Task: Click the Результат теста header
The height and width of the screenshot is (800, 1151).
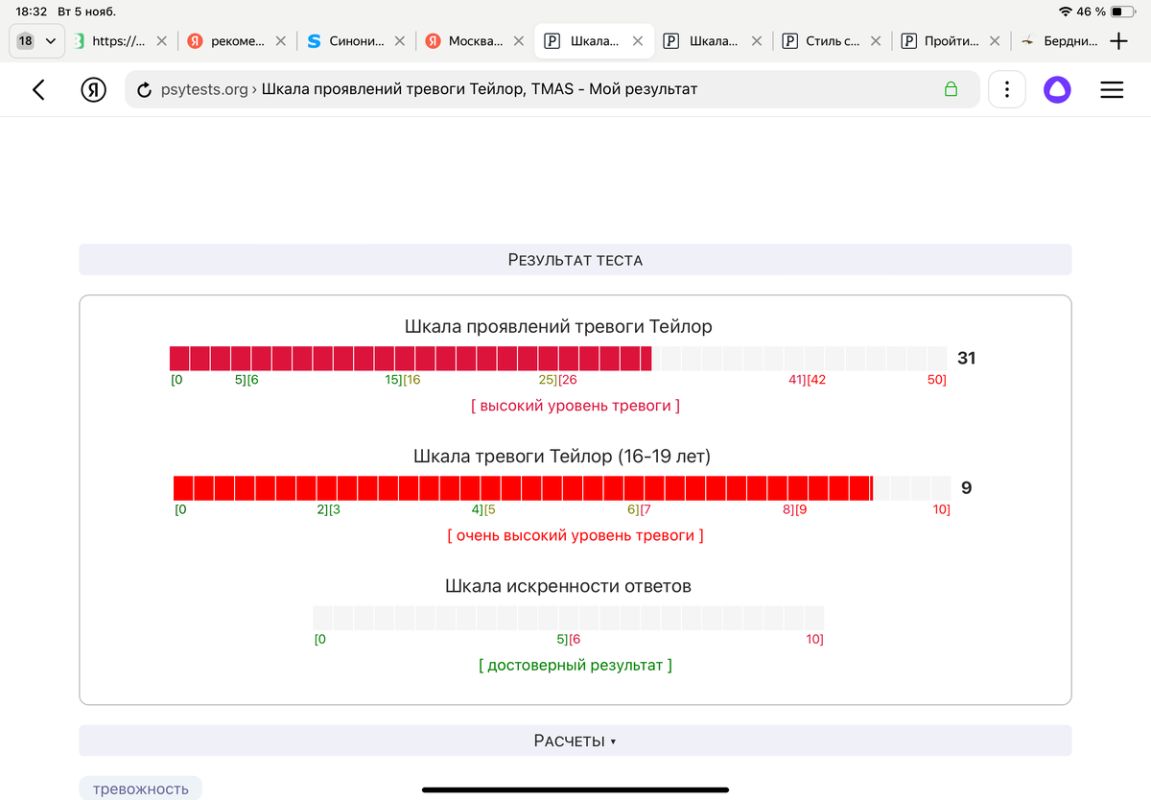Action: 575,260
